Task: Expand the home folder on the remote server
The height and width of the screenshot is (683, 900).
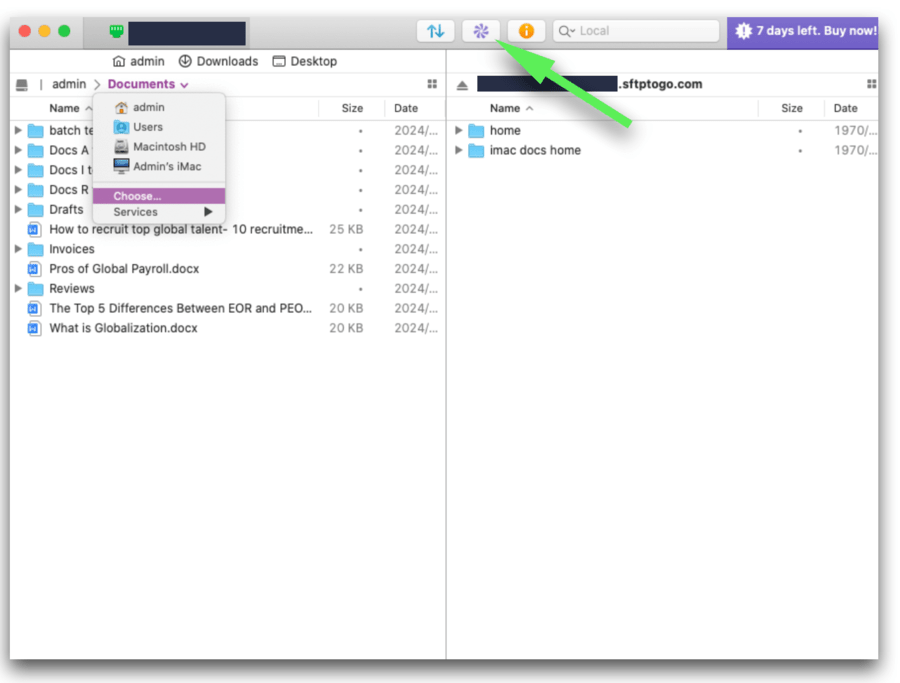Action: pyautogui.click(x=459, y=130)
